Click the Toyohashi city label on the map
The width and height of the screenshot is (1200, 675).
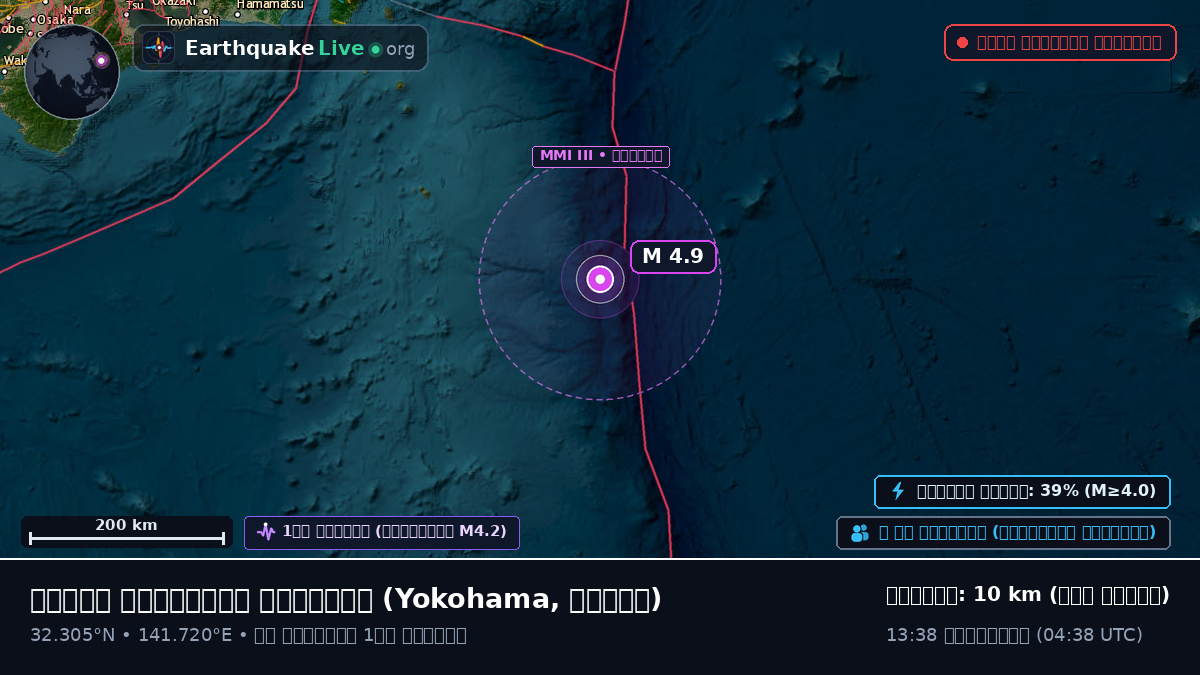(x=192, y=21)
